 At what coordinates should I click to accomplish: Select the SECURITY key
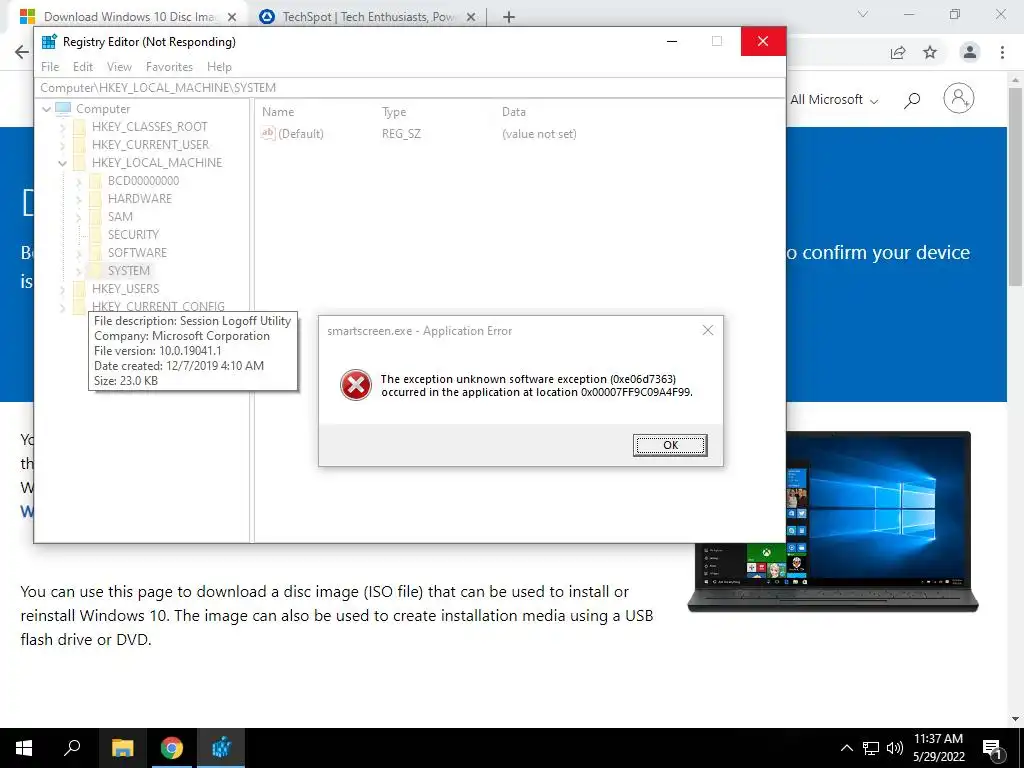click(x=133, y=234)
